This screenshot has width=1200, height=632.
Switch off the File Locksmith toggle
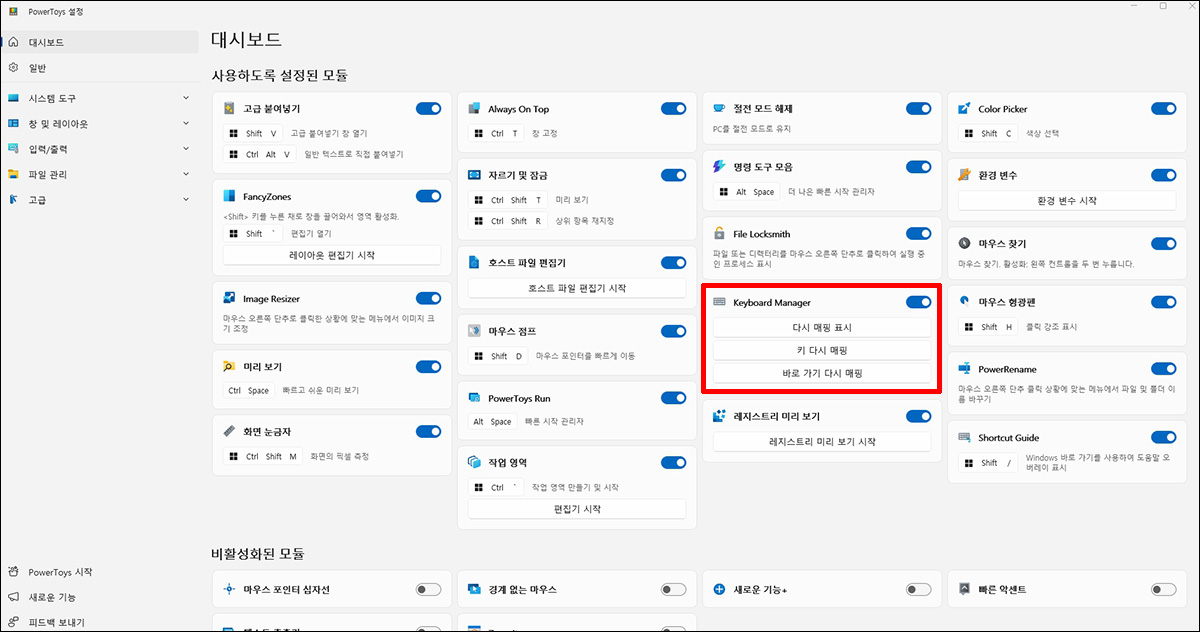918,233
